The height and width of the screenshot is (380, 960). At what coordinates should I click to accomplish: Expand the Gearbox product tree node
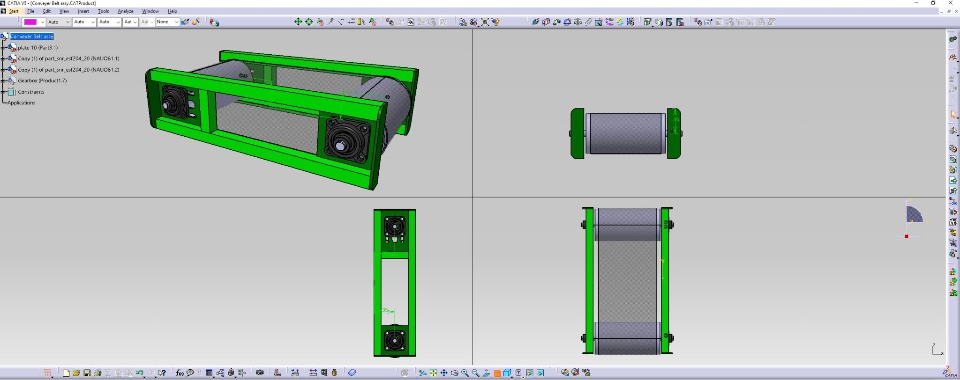tap(4, 81)
